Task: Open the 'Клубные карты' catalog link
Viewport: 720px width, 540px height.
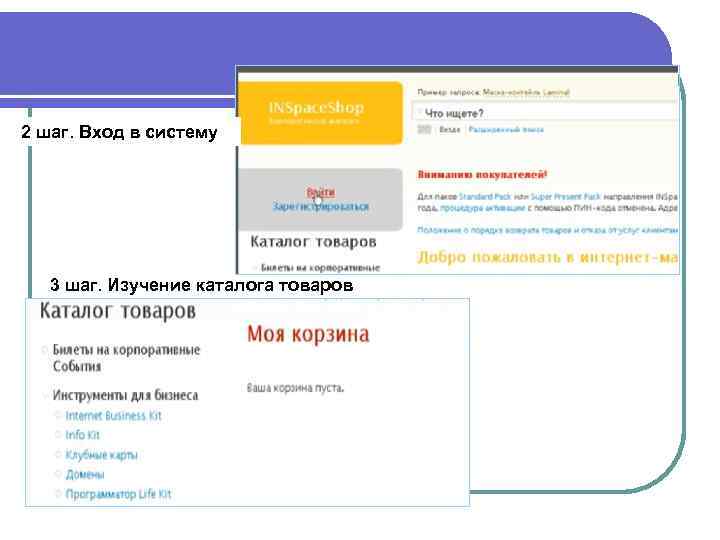Action: [101, 455]
